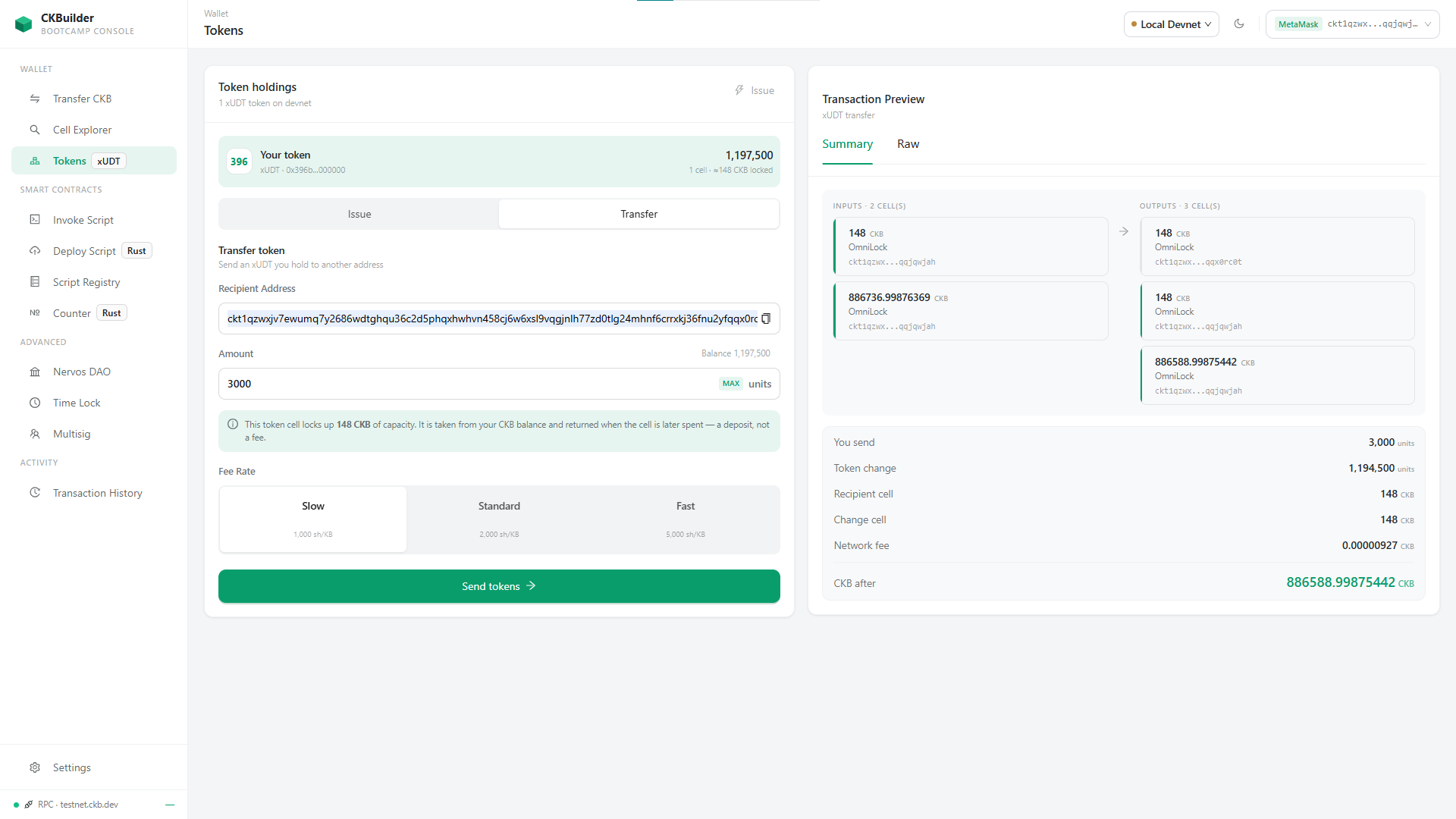
Task: Click the Rust badge beside Deploy Script
Action: coord(136,251)
